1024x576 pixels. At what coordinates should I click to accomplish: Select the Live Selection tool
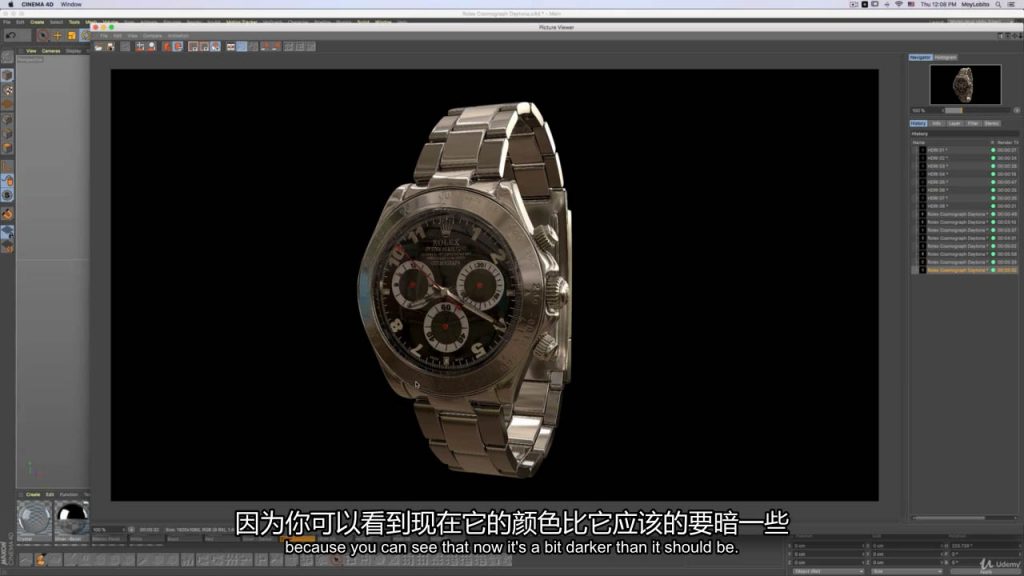click(x=42, y=35)
